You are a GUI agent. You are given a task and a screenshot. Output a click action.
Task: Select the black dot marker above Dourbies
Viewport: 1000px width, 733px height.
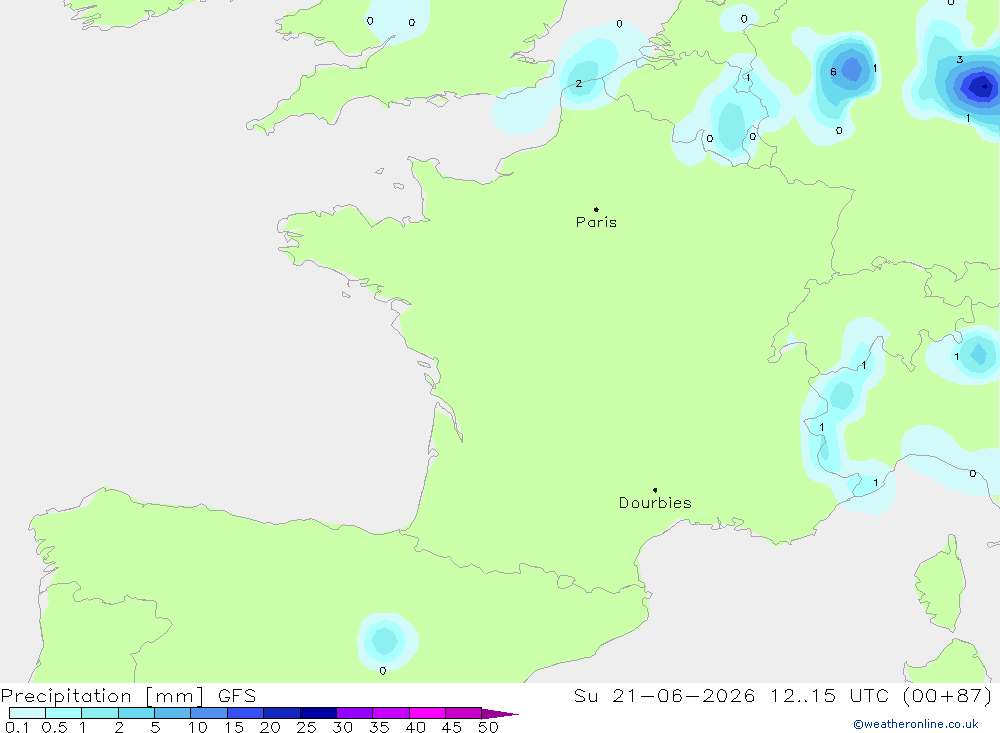tap(655, 490)
